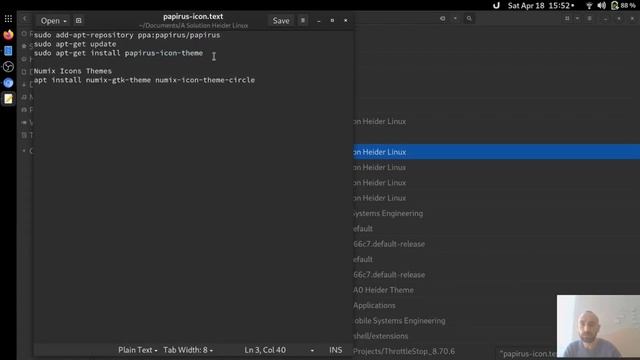640x360 pixels.
Task: Maximize the text editor window
Action: [x=332, y=20]
